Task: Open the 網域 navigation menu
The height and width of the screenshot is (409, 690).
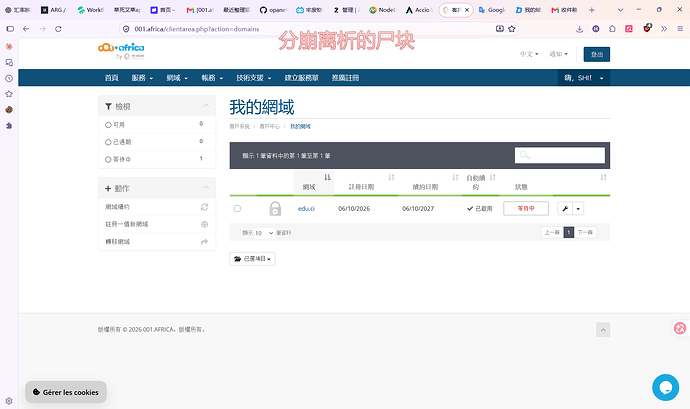Action: click(177, 78)
